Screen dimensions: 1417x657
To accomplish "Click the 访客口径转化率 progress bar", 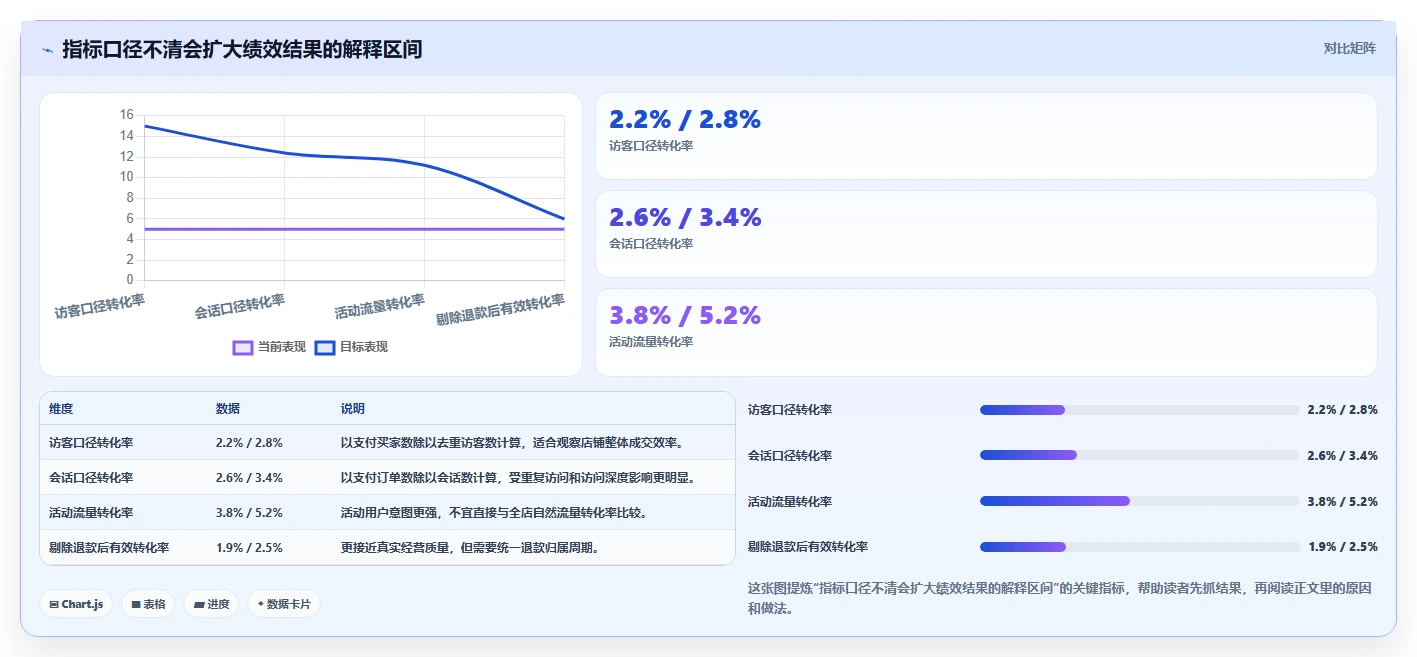I will click(1140, 410).
